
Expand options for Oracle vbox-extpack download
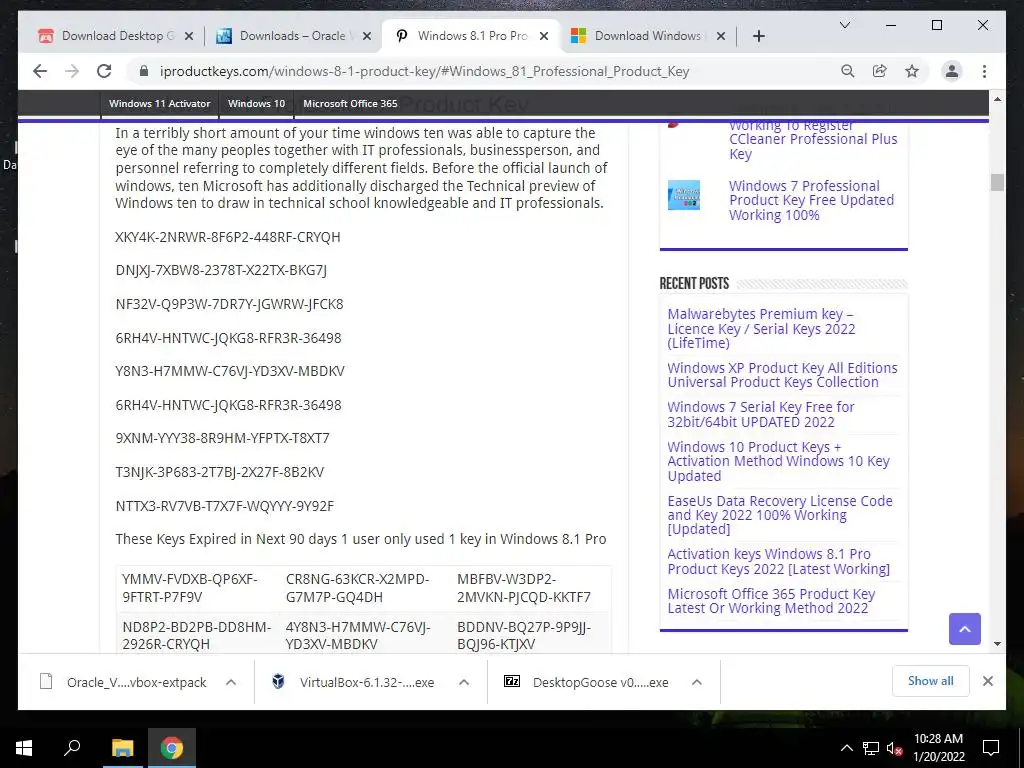tap(231, 682)
